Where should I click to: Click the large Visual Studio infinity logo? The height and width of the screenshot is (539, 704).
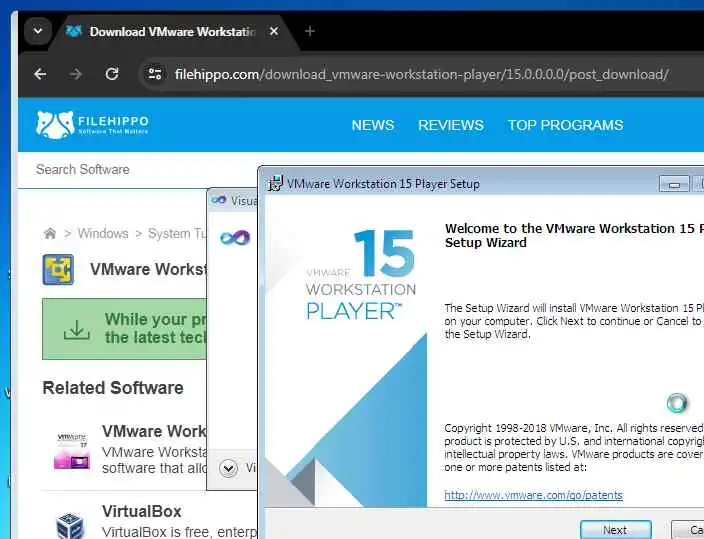tap(235, 238)
